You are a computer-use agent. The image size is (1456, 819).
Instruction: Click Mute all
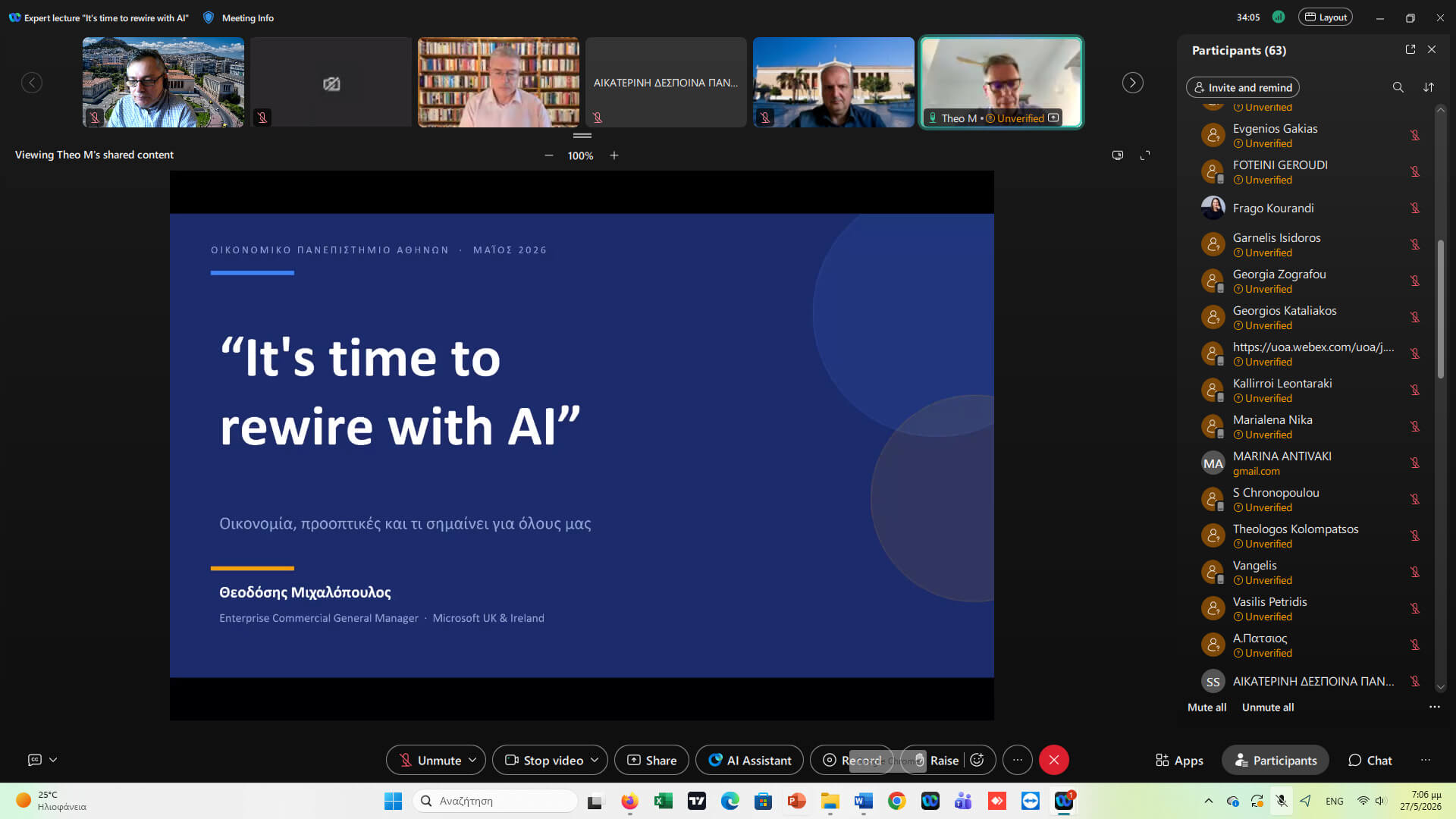tap(1207, 707)
